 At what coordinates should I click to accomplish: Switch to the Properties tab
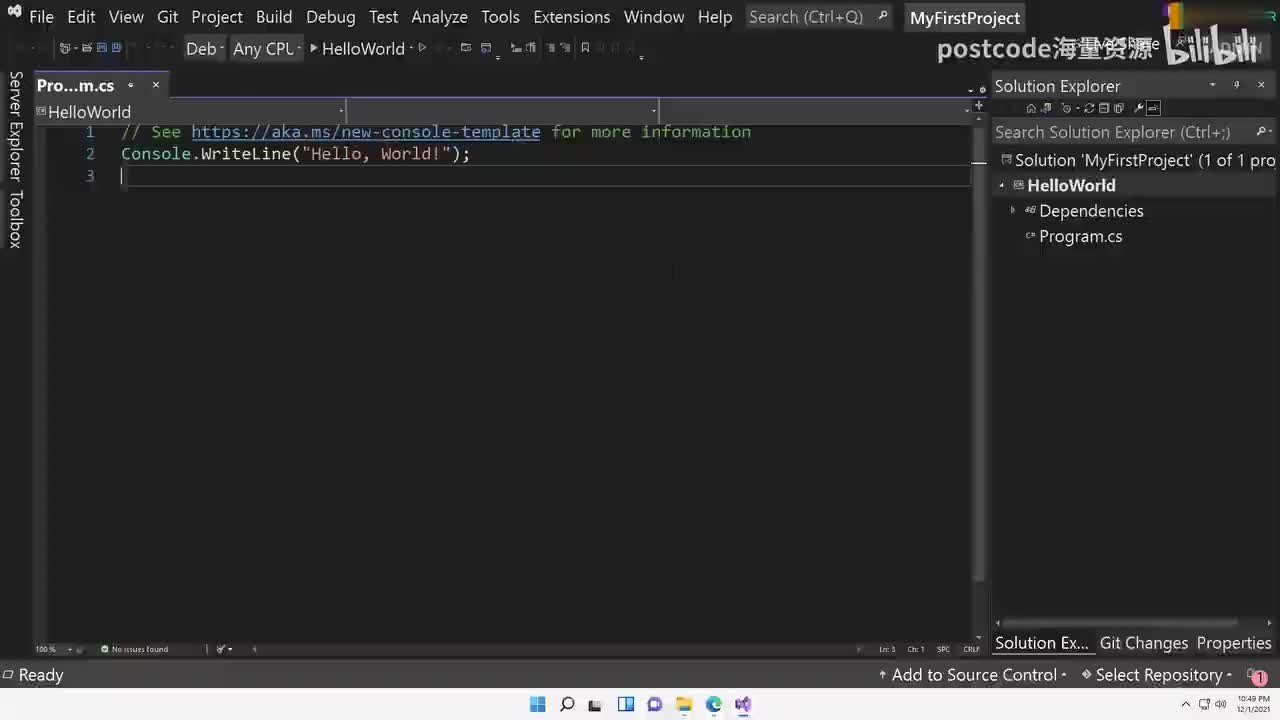click(x=1234, y=643)
